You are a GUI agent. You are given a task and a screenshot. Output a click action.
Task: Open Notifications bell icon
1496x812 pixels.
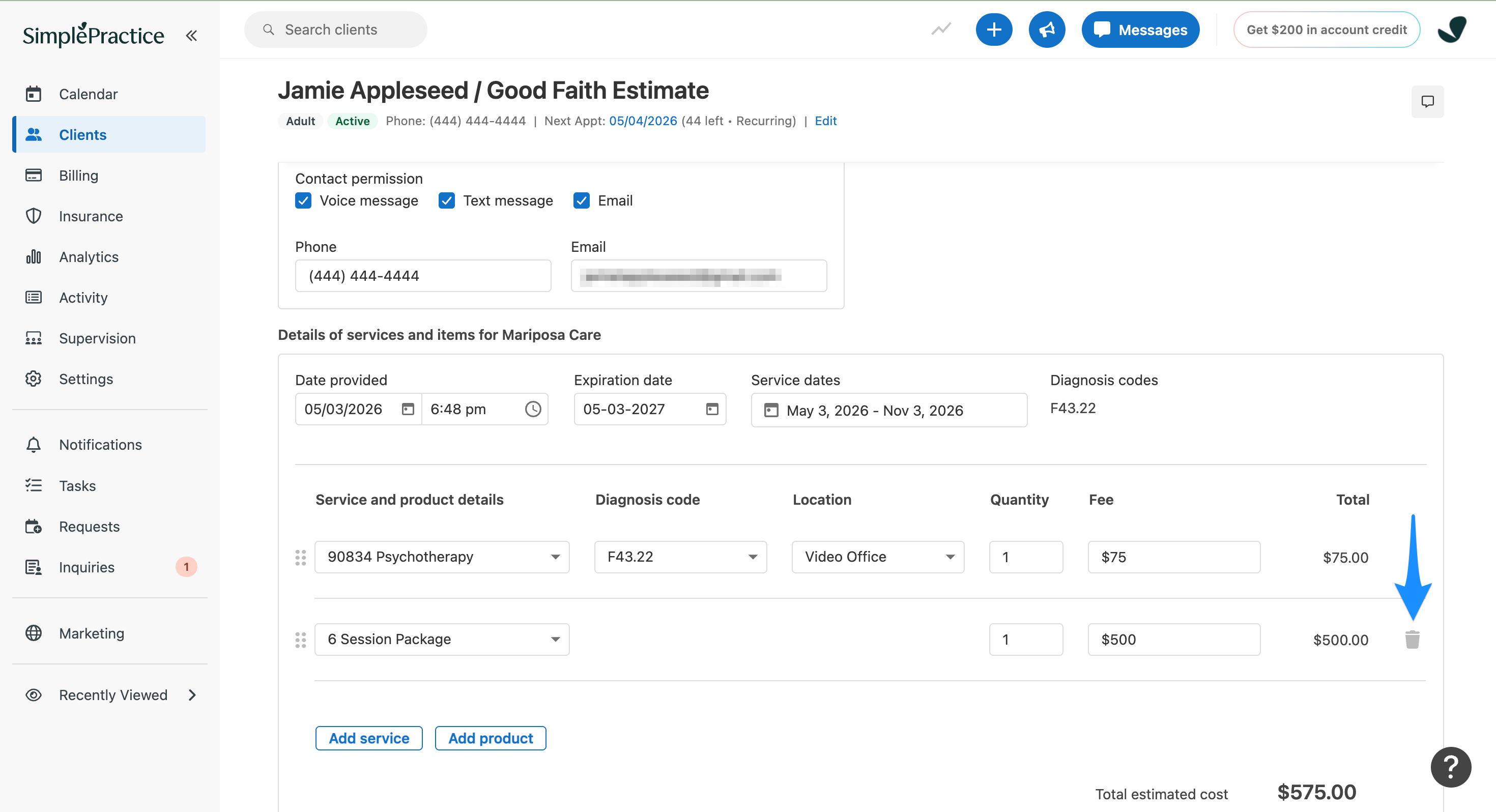tap(34, 444)
